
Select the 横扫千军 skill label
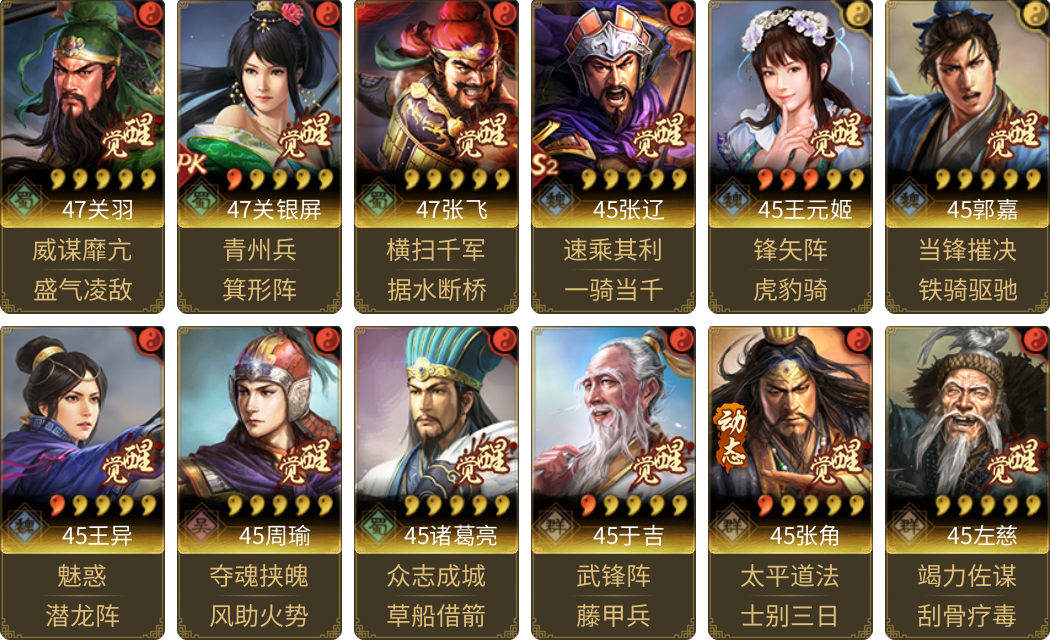pyautogui.click(x=436, y=250)
